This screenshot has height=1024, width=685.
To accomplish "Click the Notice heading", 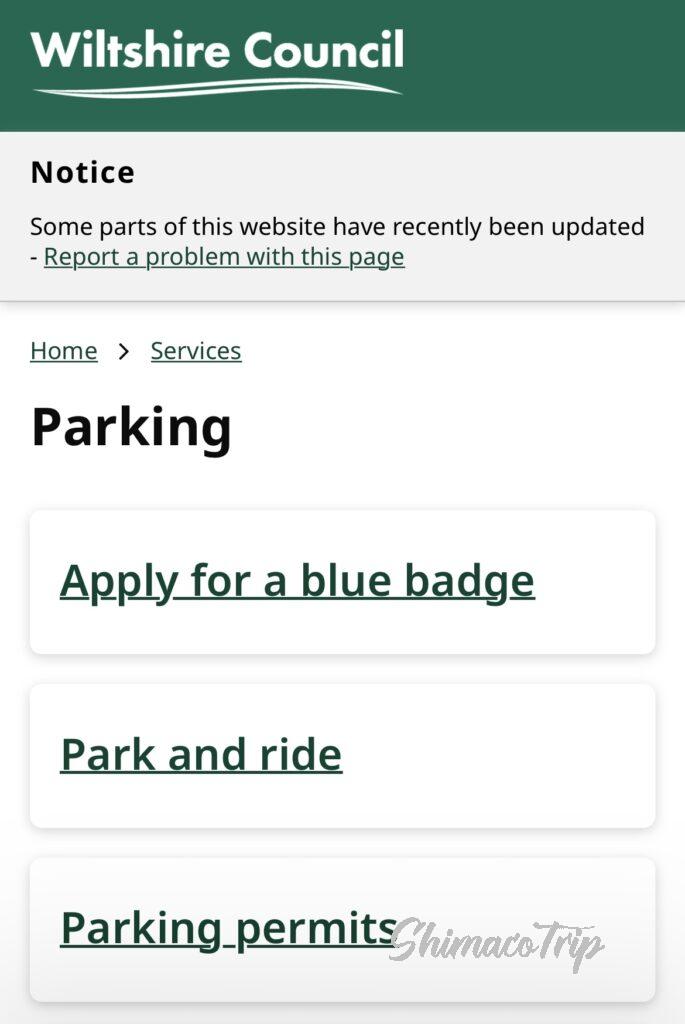I will point(83,172).
